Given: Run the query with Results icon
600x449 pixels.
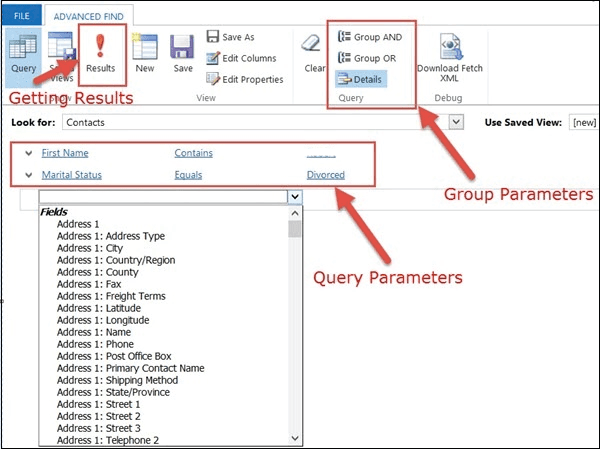Looking at the screenshot, I should click(100, 54).
